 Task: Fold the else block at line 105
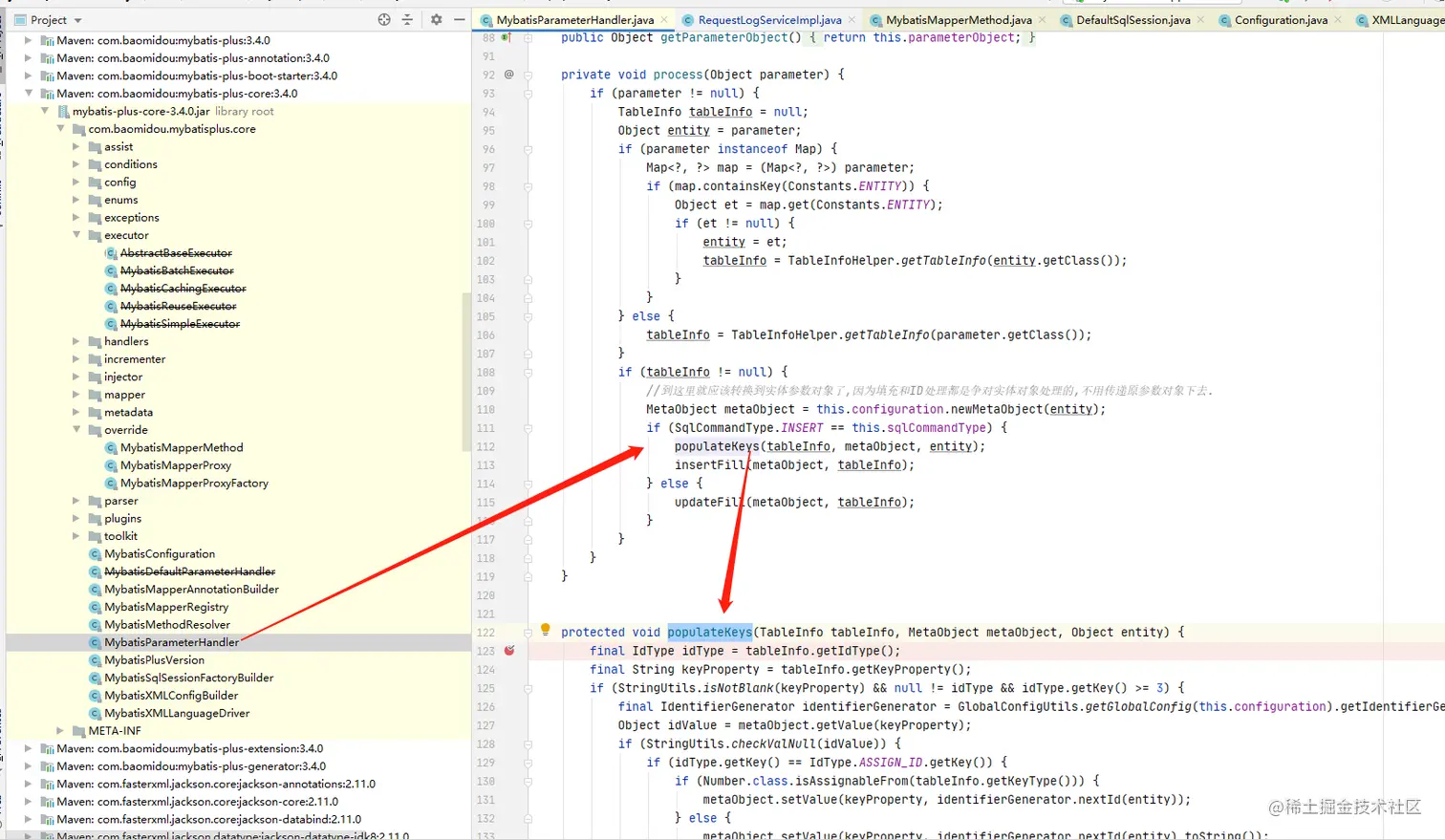pos(528,316)
